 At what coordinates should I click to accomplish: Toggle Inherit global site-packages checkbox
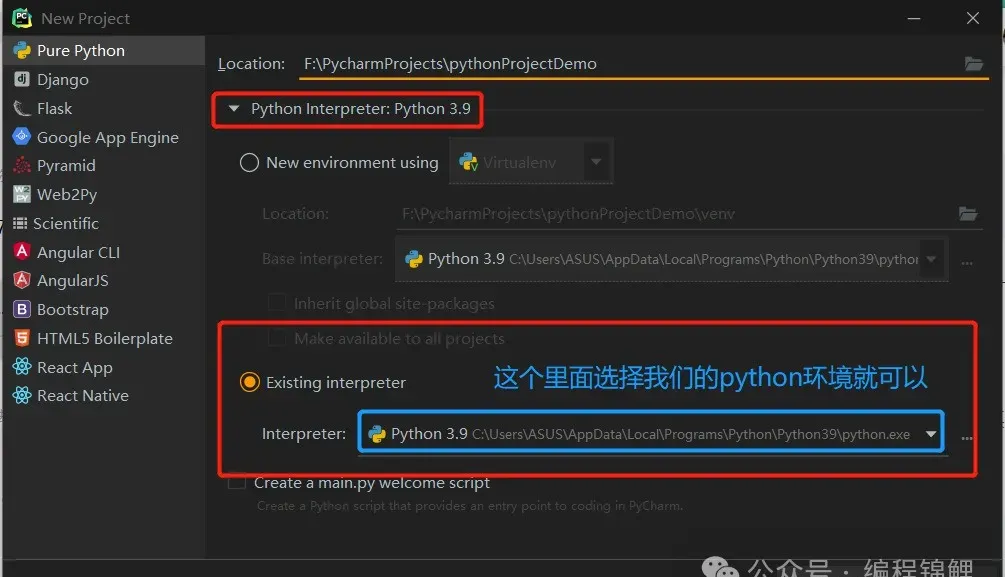(277, 302)
